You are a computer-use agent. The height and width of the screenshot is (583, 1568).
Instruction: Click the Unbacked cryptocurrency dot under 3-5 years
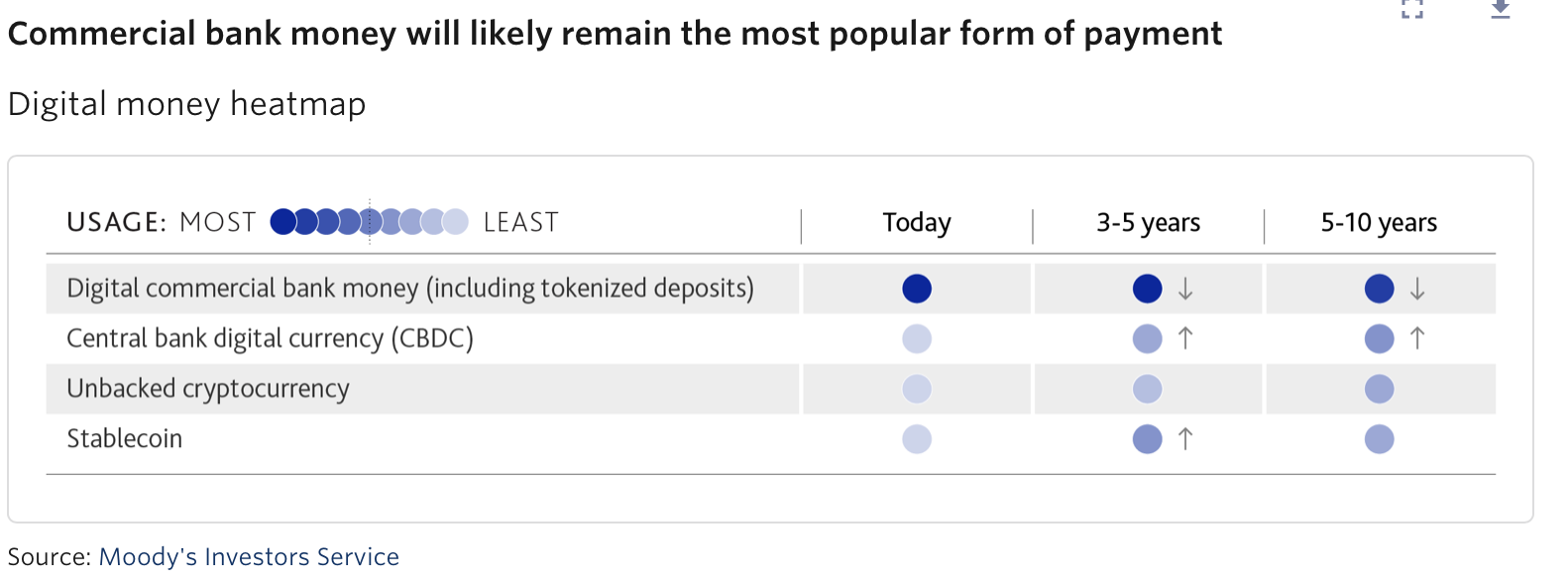pos(1147,389)
